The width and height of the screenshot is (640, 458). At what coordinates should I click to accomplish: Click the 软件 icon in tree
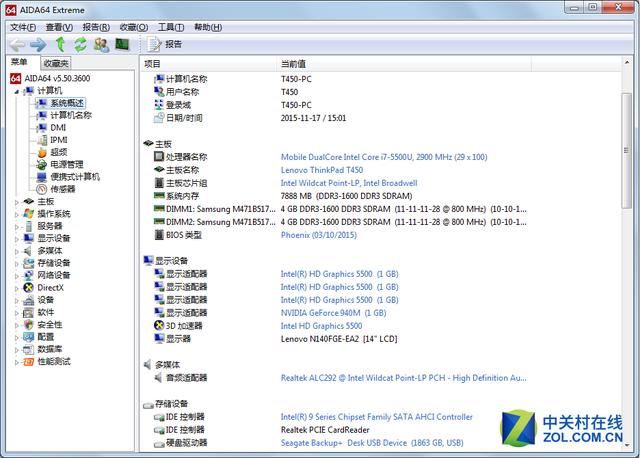[29, 313]
